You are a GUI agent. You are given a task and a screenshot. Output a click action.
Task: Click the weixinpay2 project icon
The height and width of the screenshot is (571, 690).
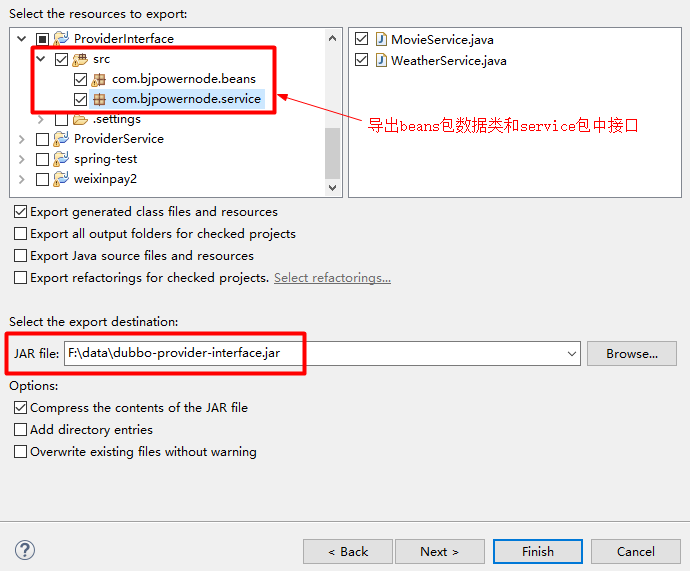click(62, 179)
